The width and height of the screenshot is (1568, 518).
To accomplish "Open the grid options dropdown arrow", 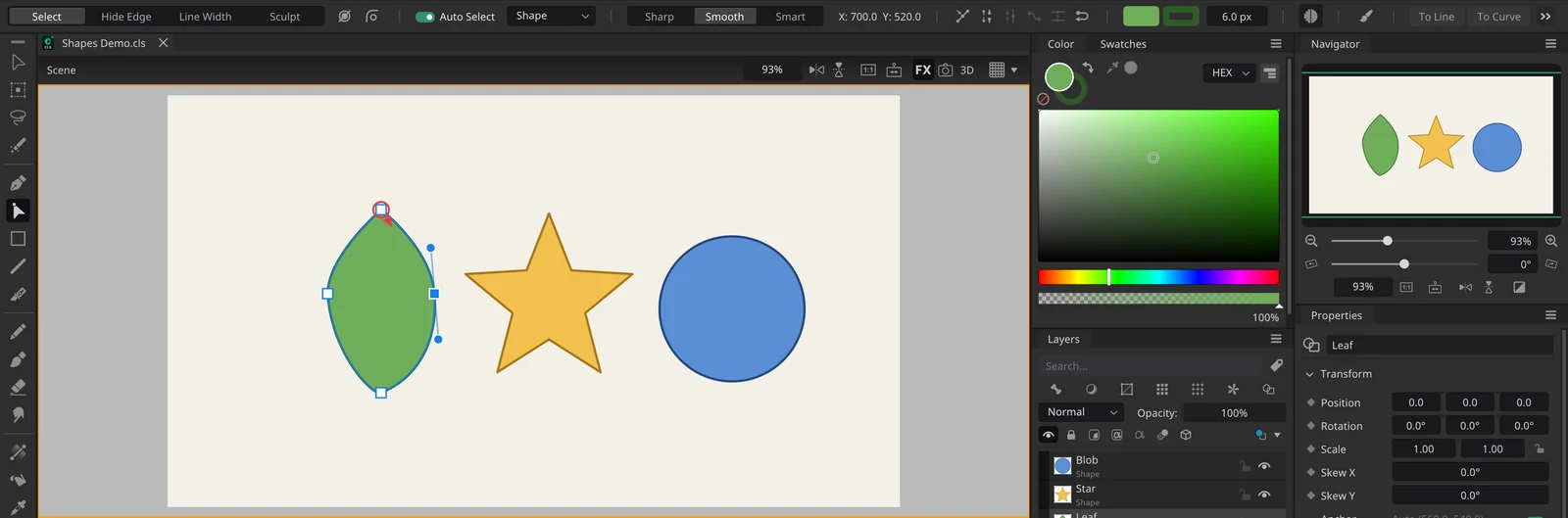I will coord(1014,70).
